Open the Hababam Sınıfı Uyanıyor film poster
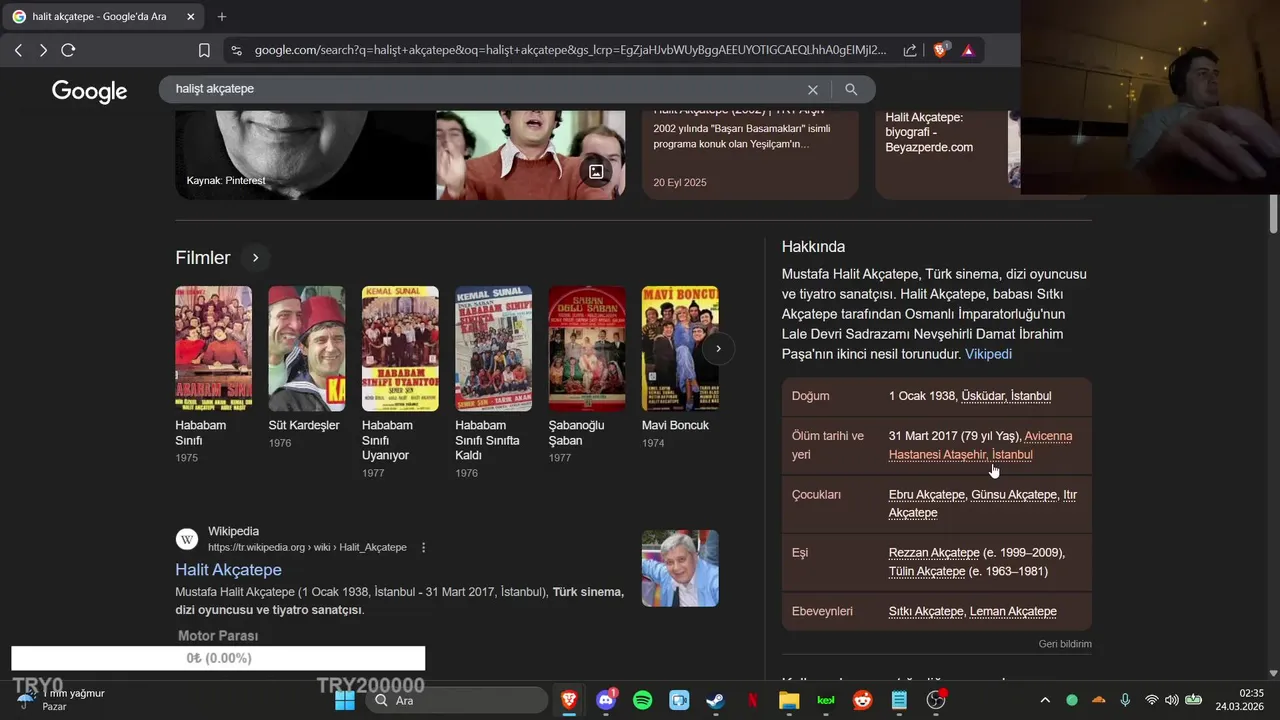The height and width of the screenshot is (720, 1280). [400, 349]
